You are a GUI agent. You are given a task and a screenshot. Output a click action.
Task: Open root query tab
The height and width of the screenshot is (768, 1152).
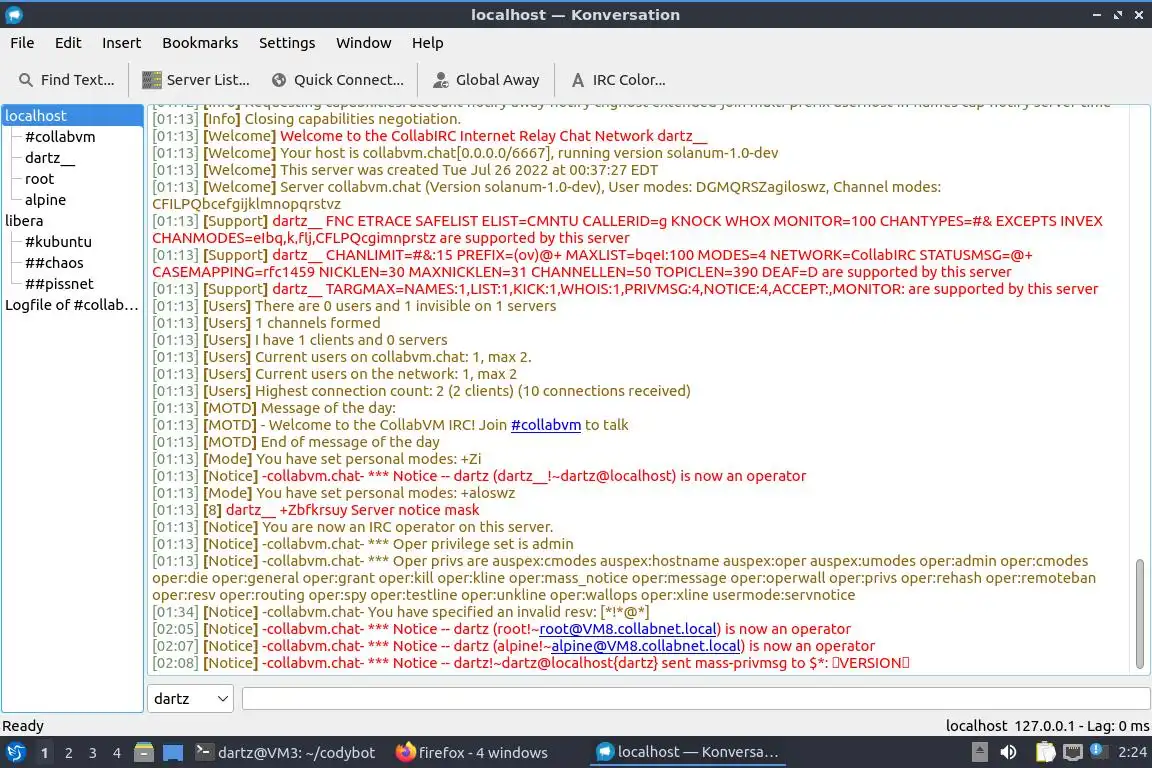39,179
